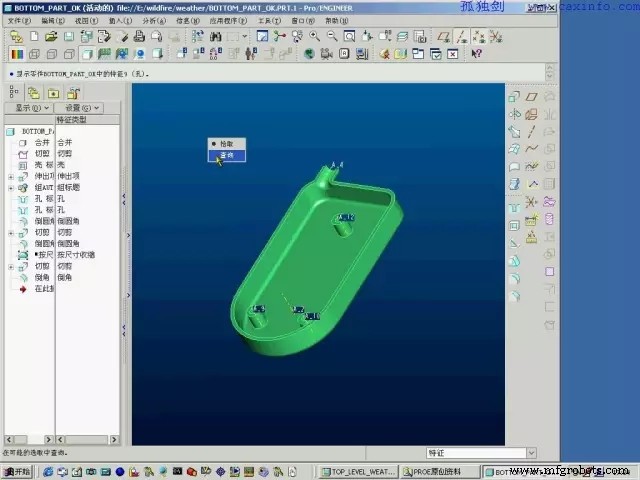
Task: Click the extrude tool icon
Action: (x=514, y=97)
